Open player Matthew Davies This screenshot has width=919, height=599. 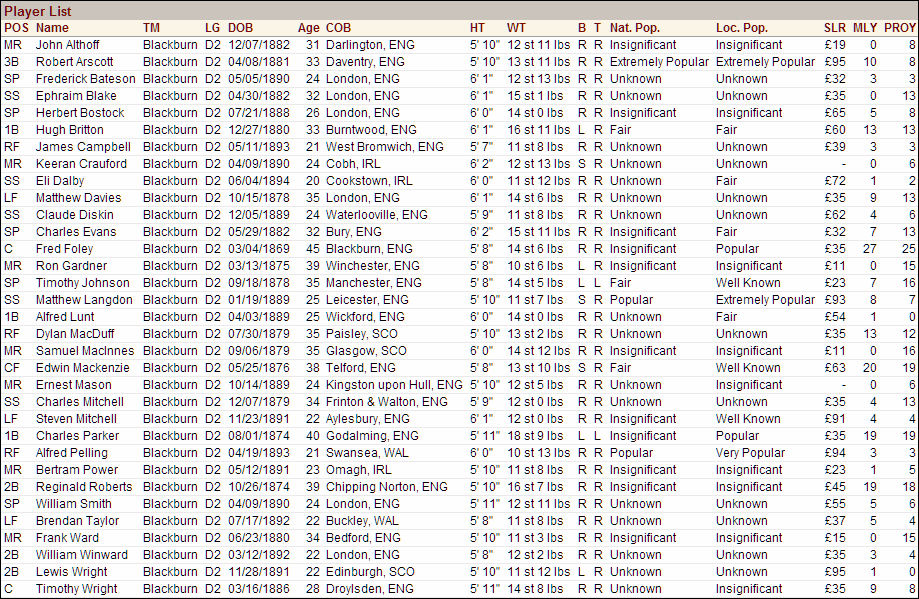point(79,198)
